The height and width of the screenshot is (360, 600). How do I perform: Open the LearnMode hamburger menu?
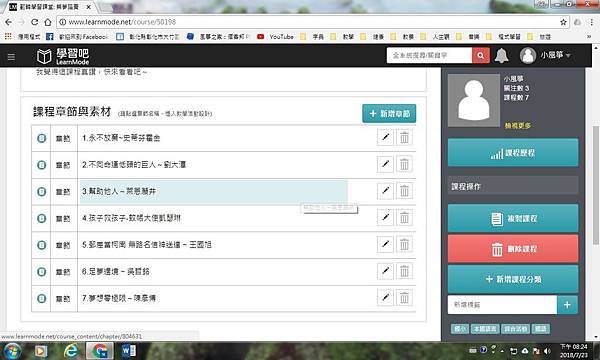pyautogui.click(x=11, y=57)
